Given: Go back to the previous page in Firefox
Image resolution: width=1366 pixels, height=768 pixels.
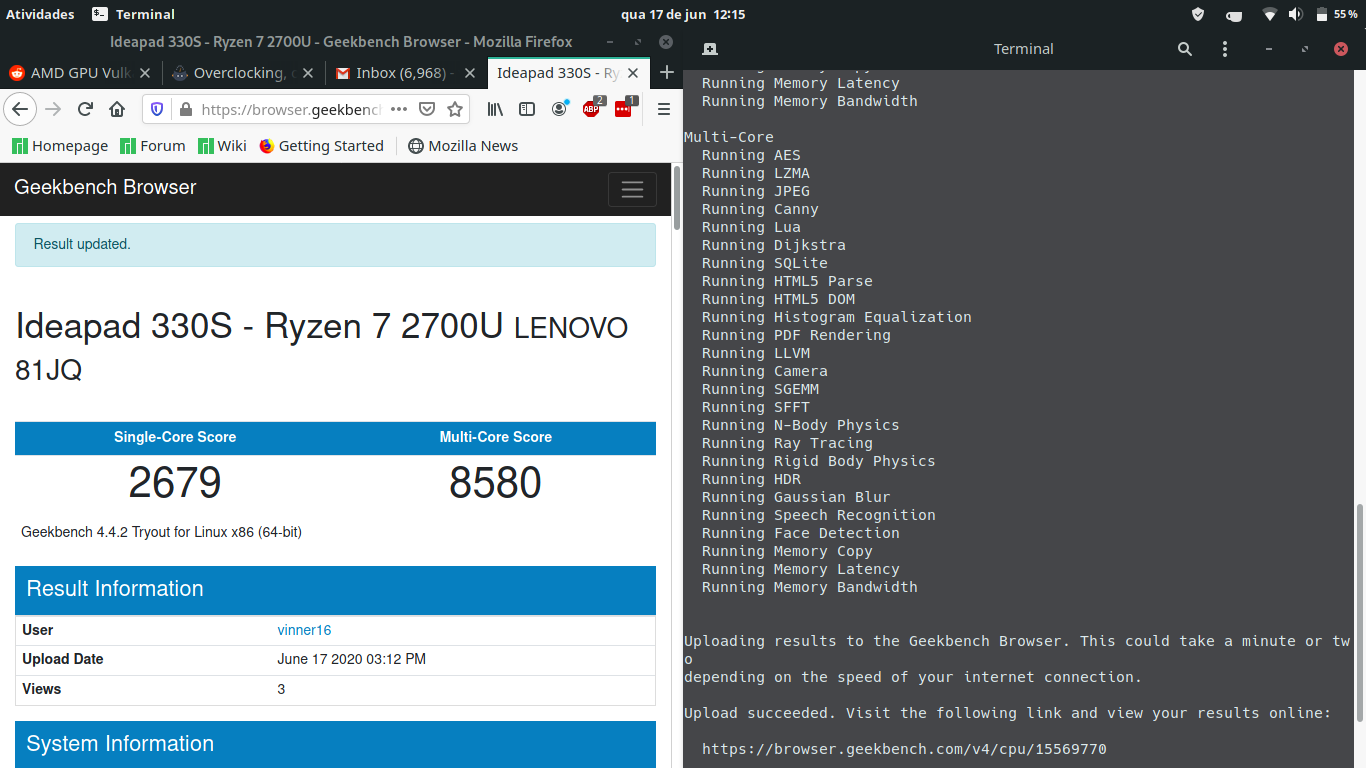Looking at the screenshot, I should click(21, 109).
